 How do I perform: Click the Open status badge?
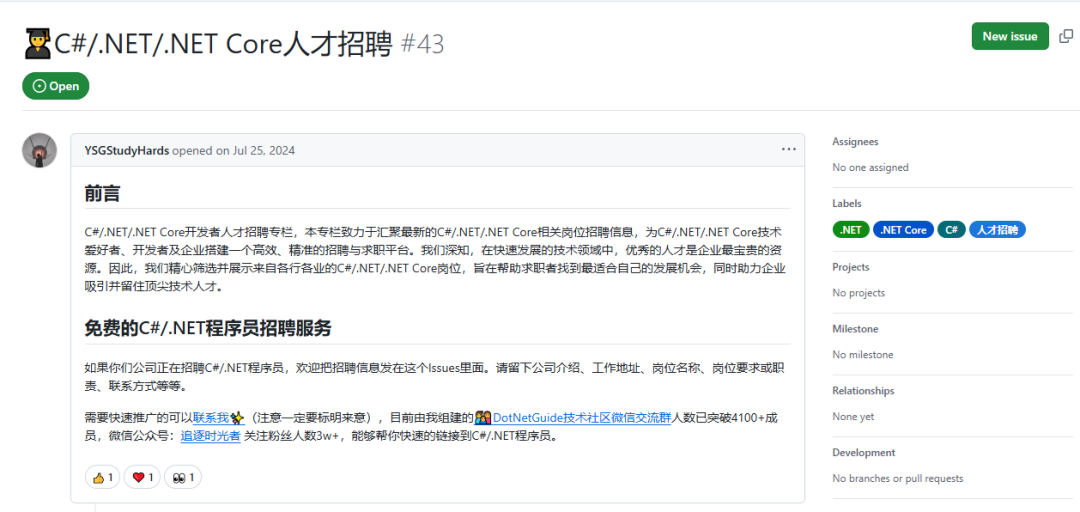point(56,86)
